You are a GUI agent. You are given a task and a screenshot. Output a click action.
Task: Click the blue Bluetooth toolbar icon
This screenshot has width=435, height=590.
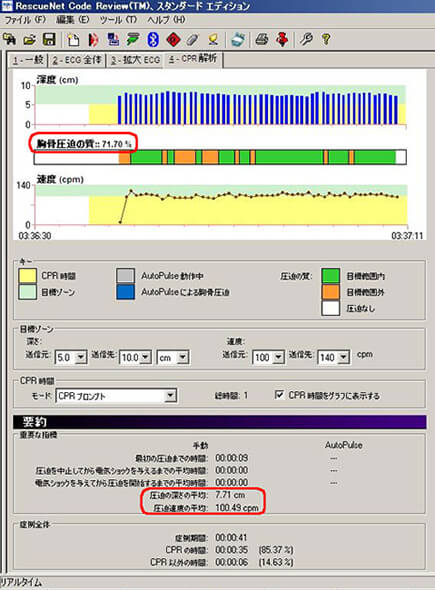[x=153, y=39]
